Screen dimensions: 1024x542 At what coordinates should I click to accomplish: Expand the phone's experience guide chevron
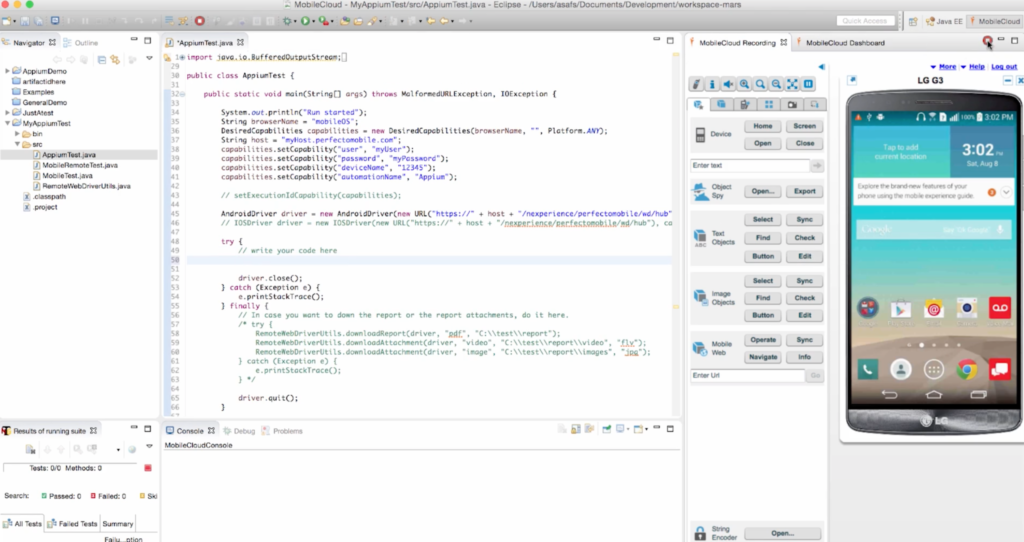point(1006,192)
